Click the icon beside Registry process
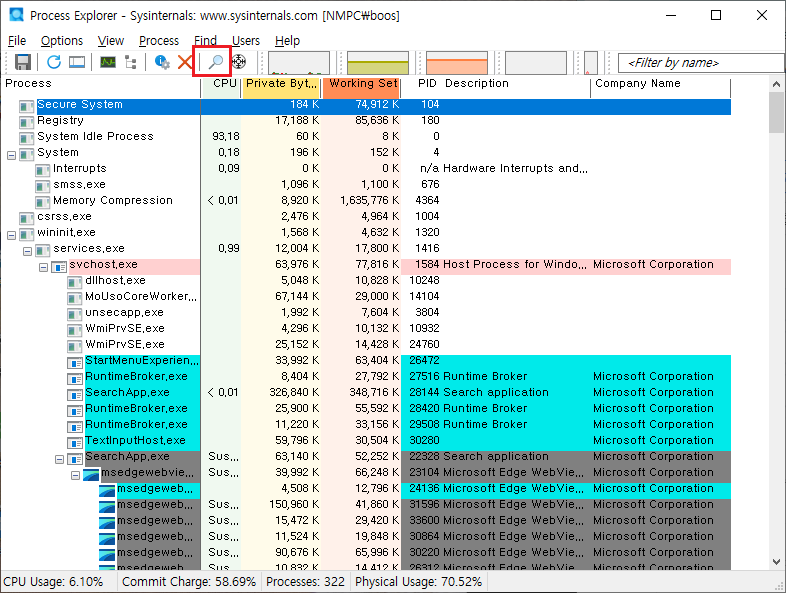The width and height of the screenshot is (786, 593). (27, 122)
